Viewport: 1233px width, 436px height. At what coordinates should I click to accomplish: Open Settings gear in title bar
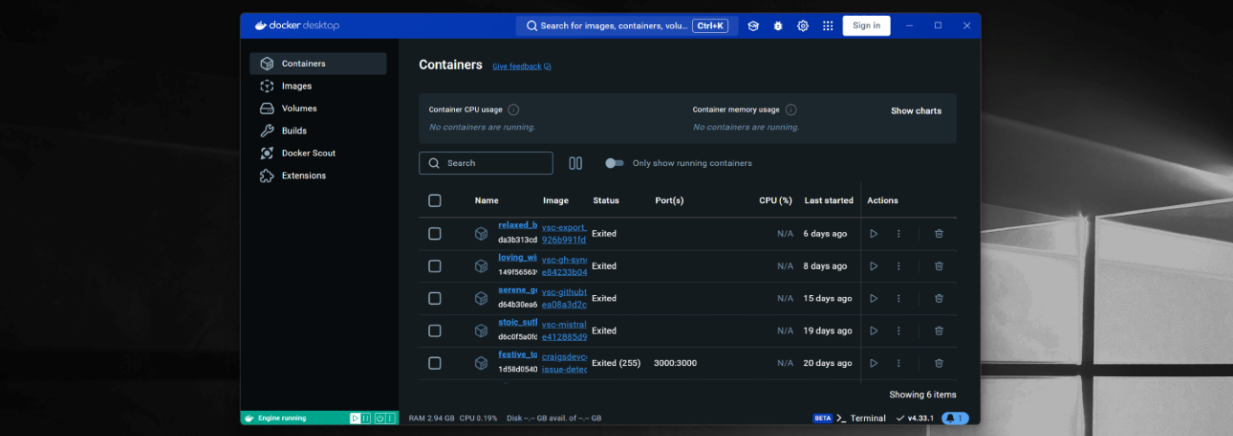point(803,26)
